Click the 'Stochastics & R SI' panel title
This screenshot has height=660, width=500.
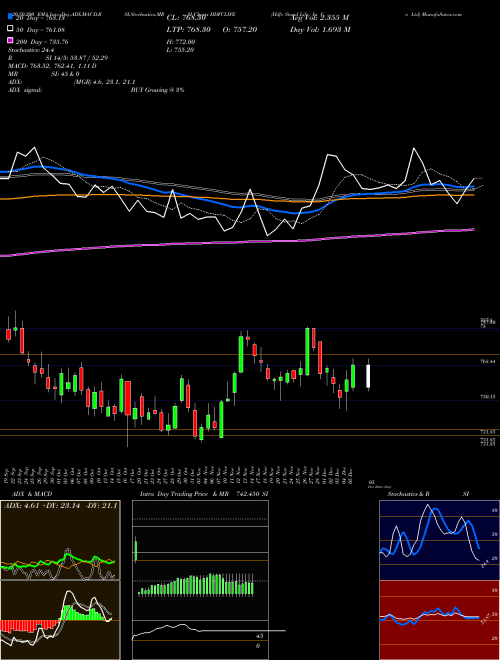point(428,494)
